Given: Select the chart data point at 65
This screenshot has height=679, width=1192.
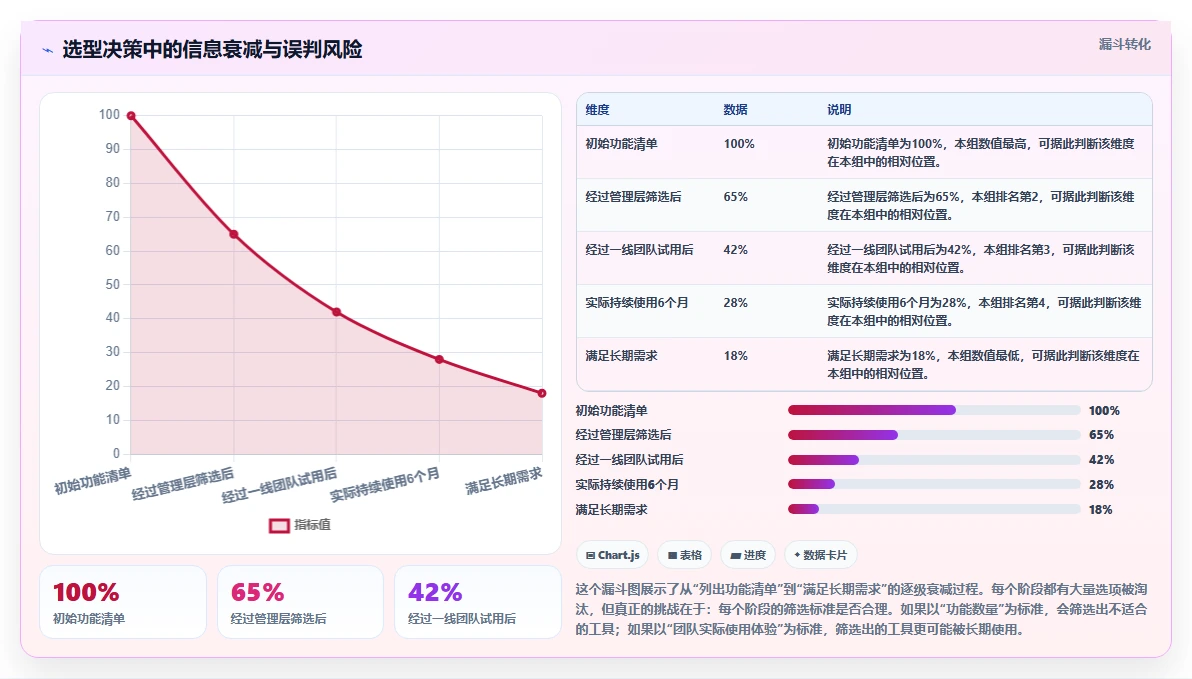Looking at the screenshot, I should [x=234, y=234].
